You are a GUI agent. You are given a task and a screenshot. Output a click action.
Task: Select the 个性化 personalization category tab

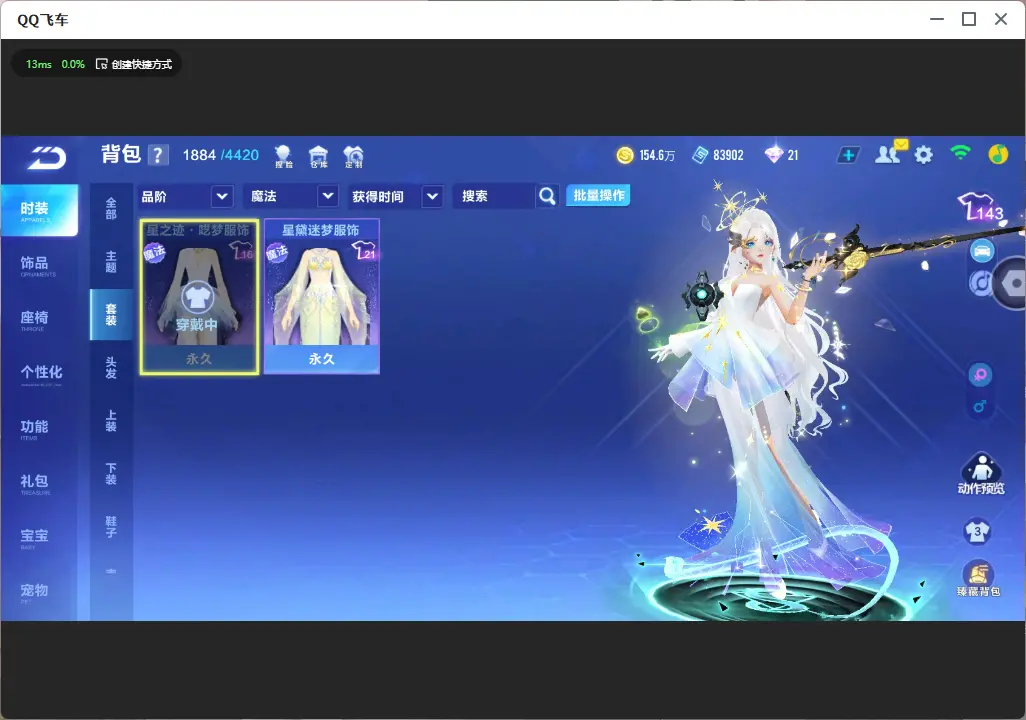(39, 373)
